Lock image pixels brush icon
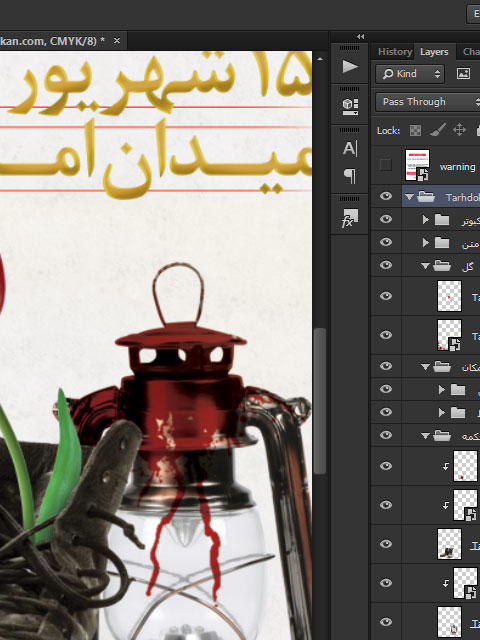Screen dimensions: 480x640 (438, 130)
